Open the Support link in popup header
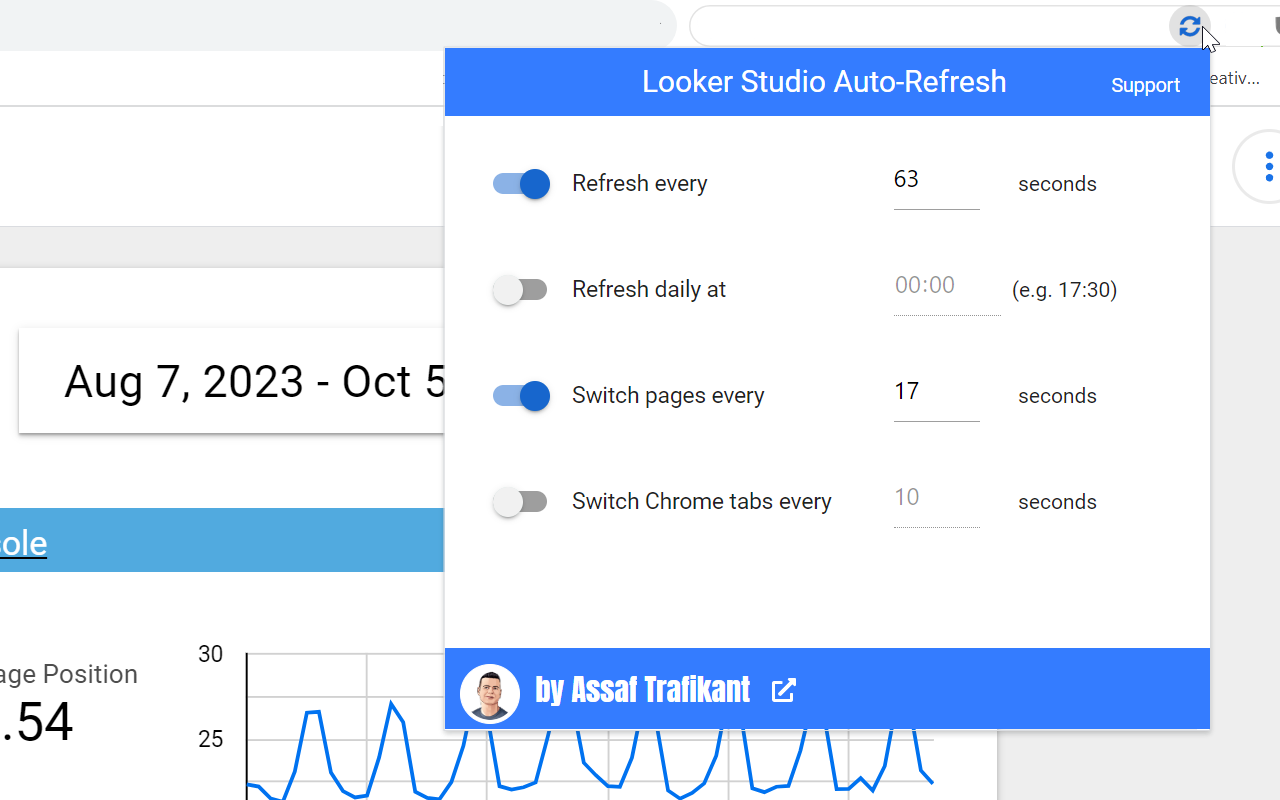Viewport: 1280px width, 800px height. pyautogui.click(x=1145, y=85)
